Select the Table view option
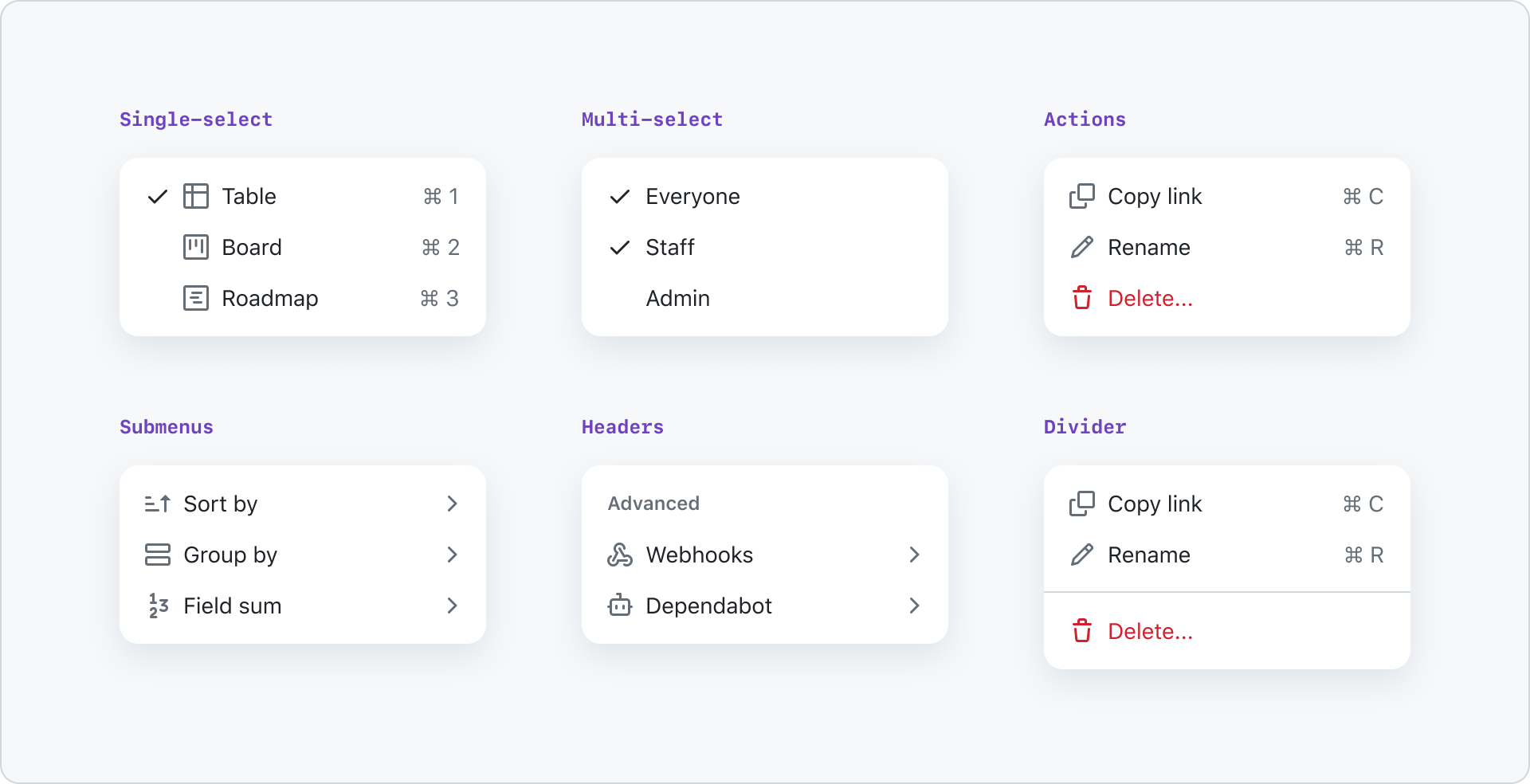Viewport: 1530px width, 784px height. tap(303, 196)
